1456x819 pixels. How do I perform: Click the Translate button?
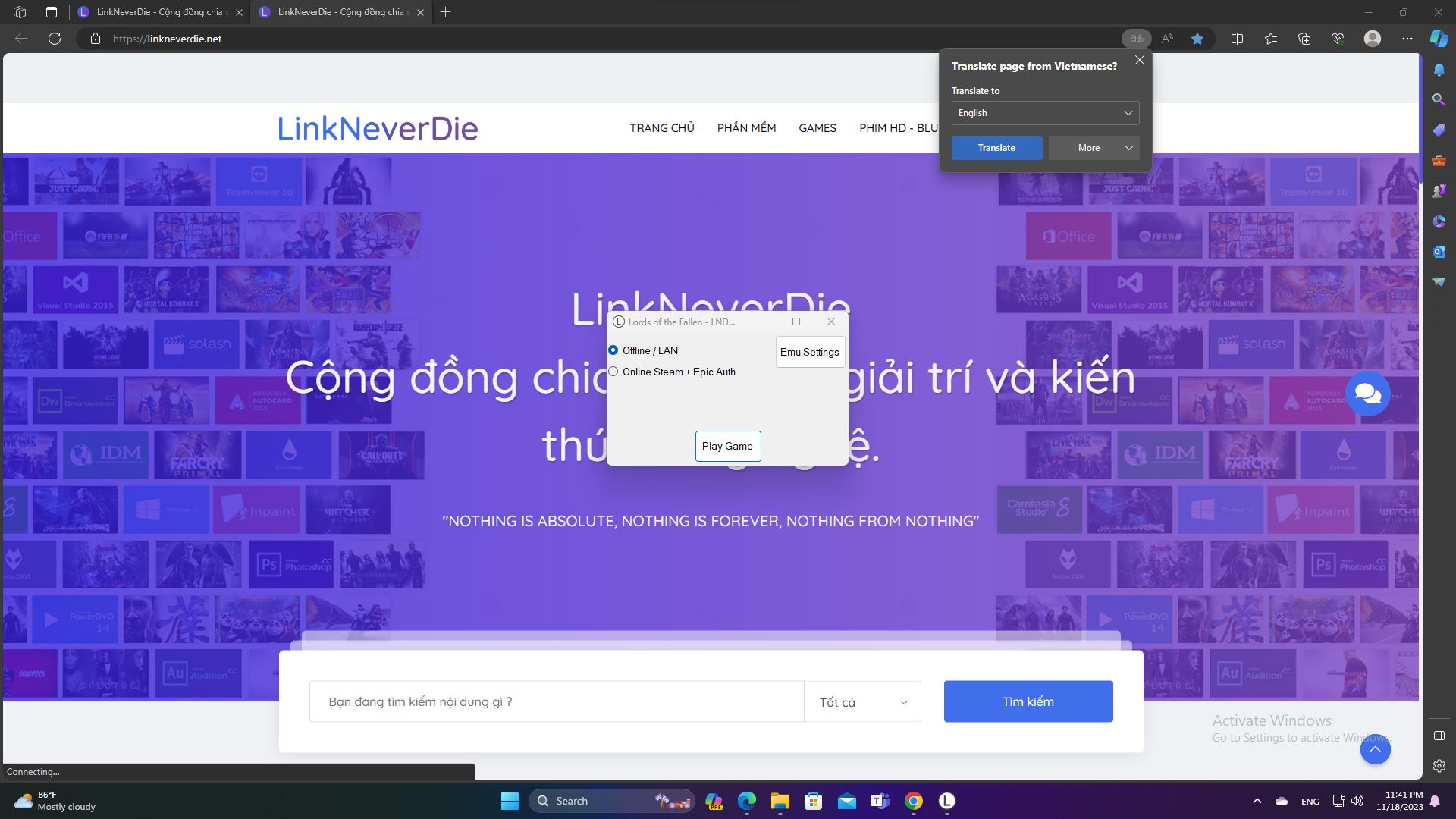(996, 148)
